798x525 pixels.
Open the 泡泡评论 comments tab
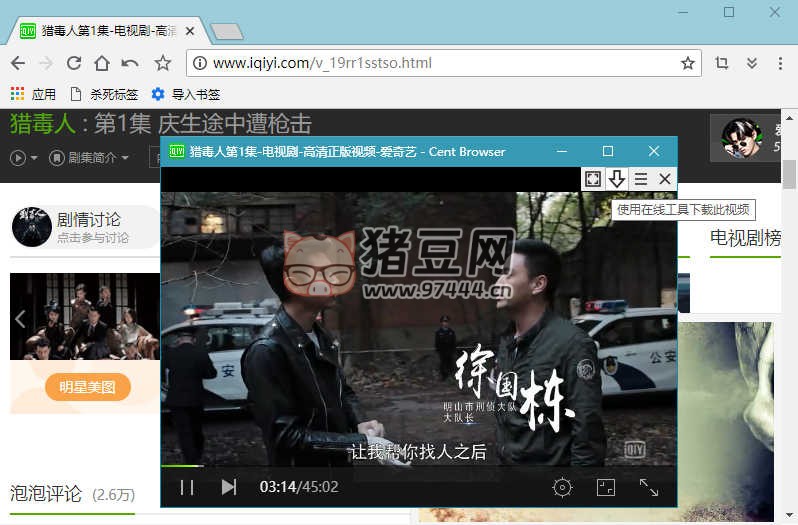(x=46, y=493)
